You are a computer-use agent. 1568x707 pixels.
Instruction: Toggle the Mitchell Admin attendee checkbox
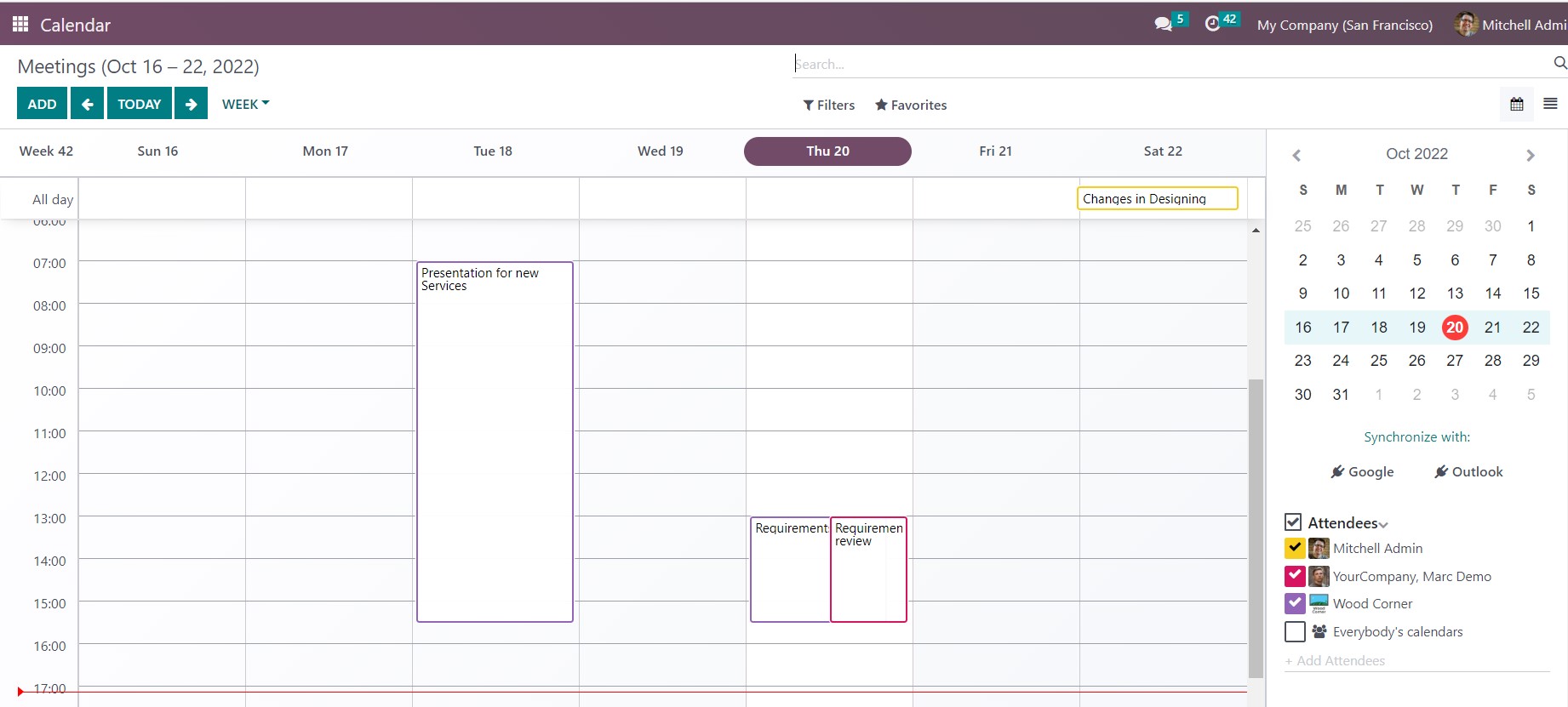point(1295,548)
